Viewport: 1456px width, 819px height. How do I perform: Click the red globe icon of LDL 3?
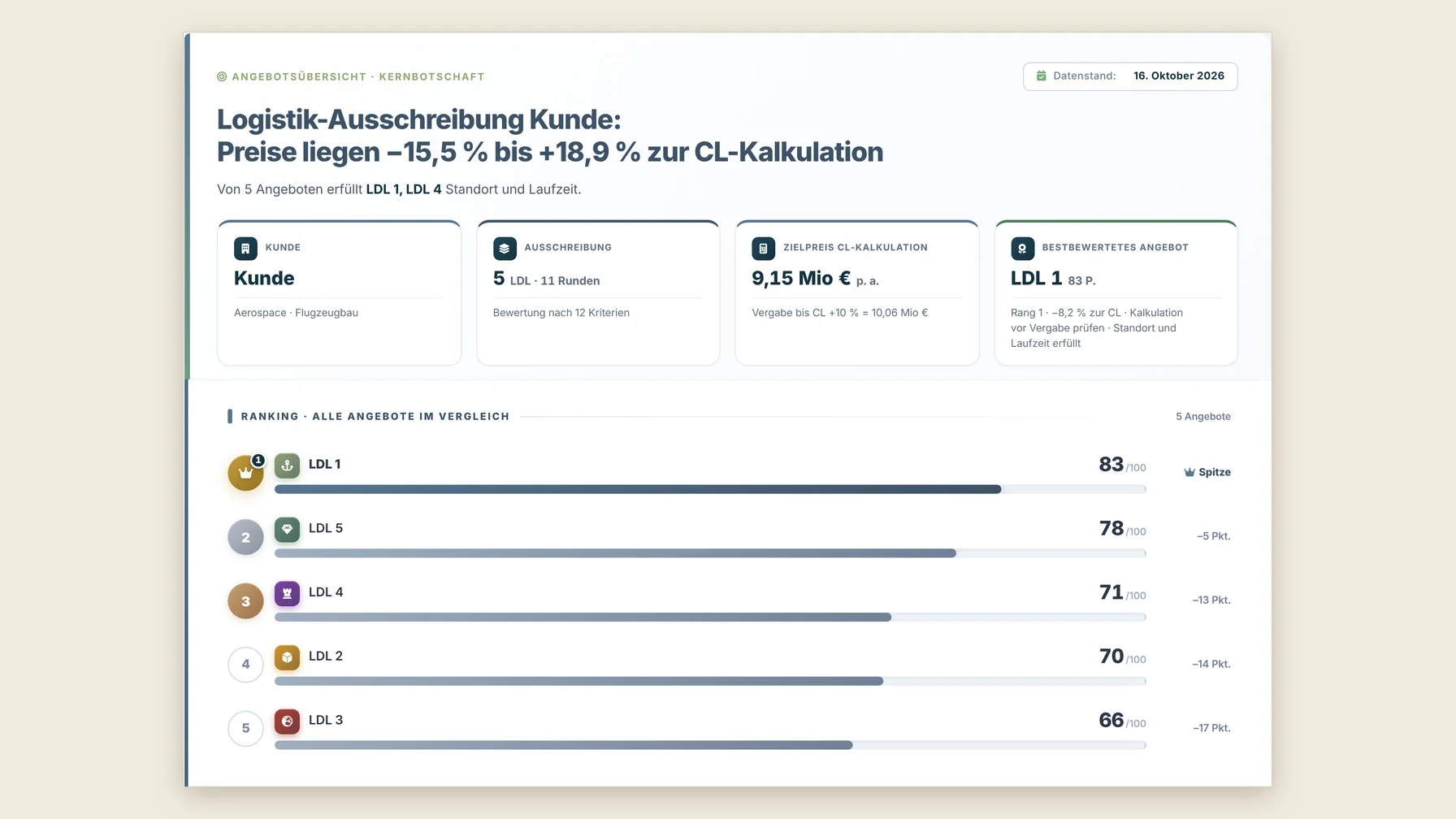pyautogui.click(x=287, y=721)
